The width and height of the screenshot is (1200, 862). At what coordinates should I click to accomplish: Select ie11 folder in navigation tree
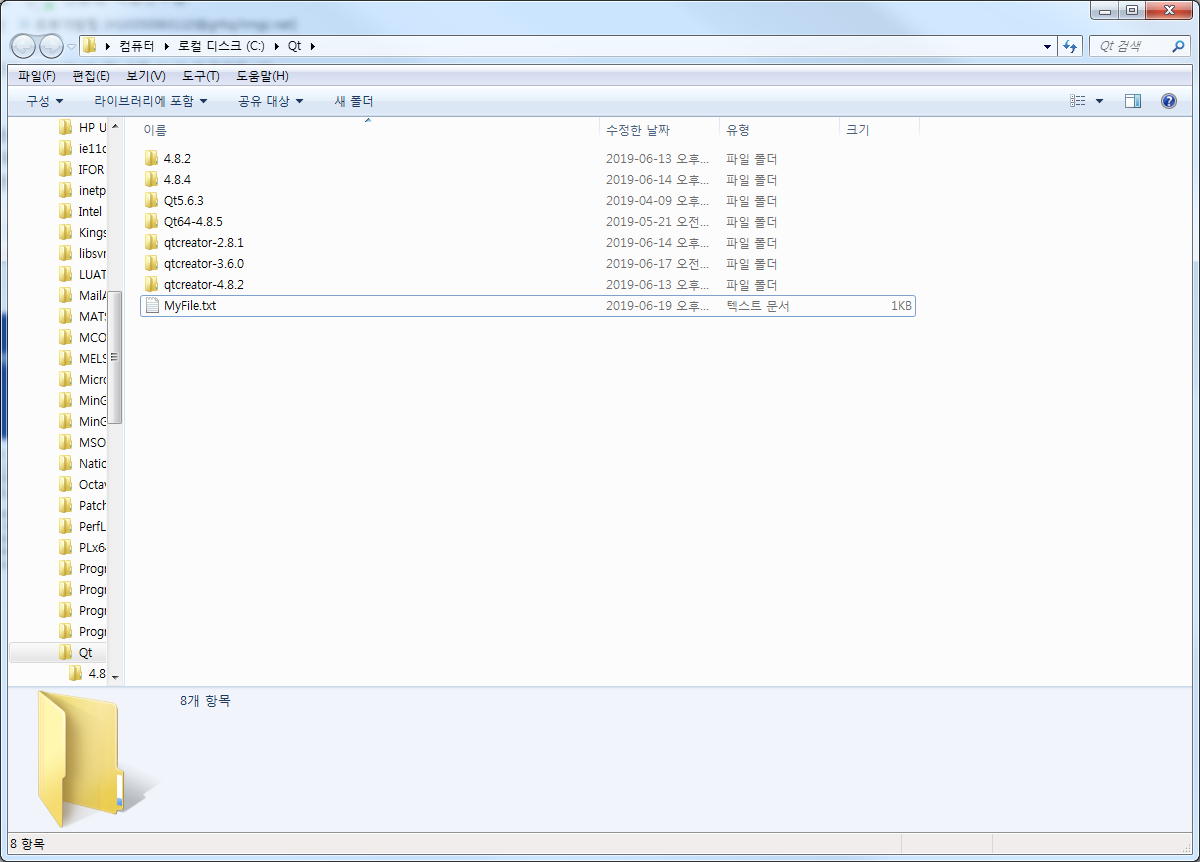[81, 148]
